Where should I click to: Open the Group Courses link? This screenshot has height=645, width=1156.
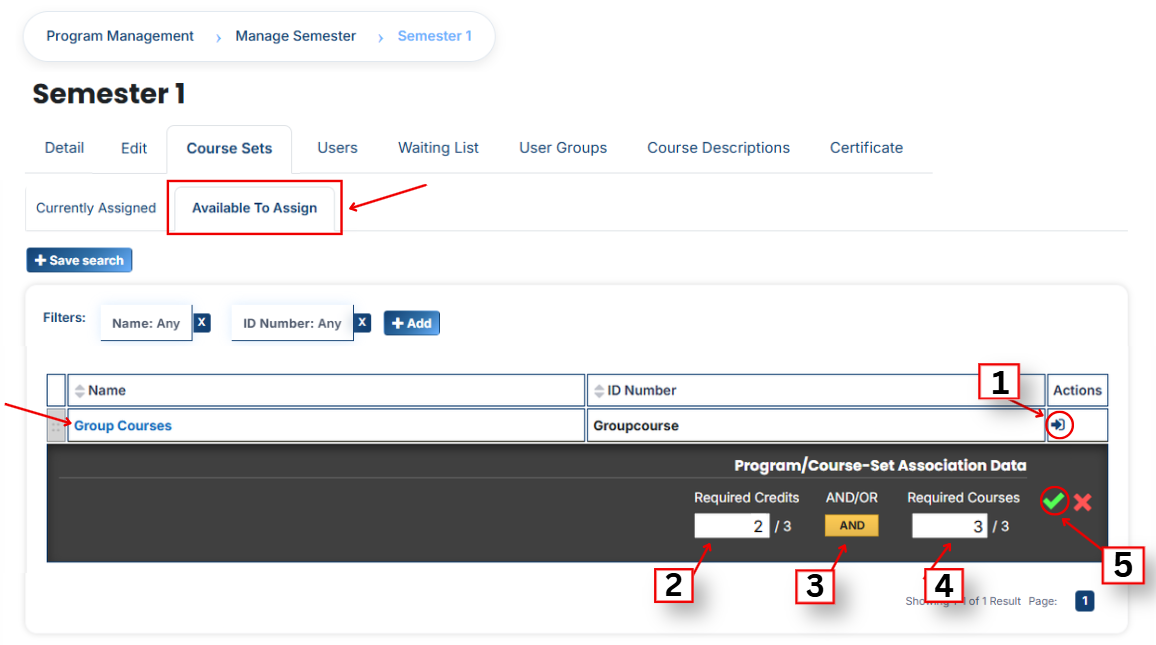[122, 426]
